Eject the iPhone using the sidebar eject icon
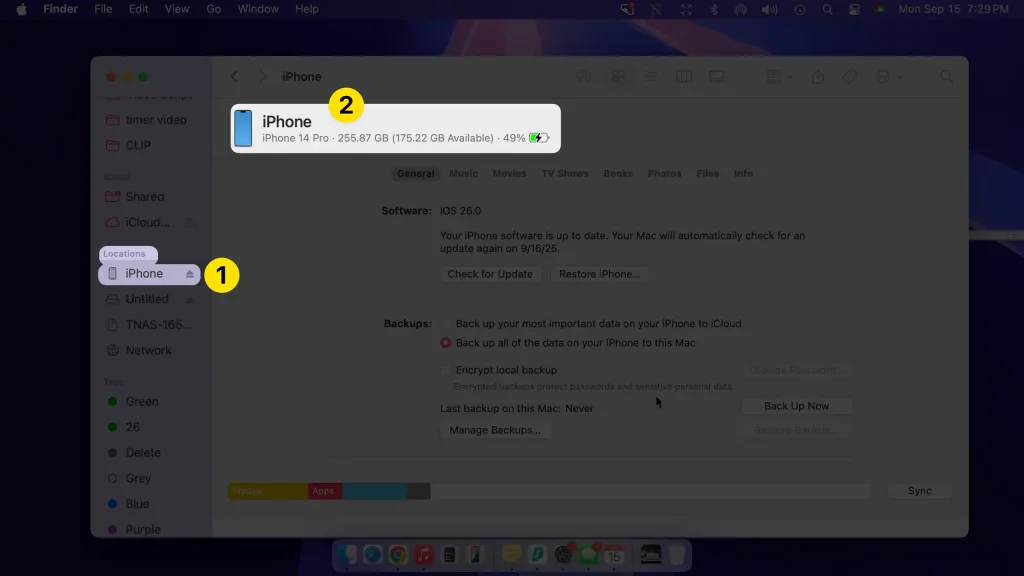 click(x=187, y=273)
